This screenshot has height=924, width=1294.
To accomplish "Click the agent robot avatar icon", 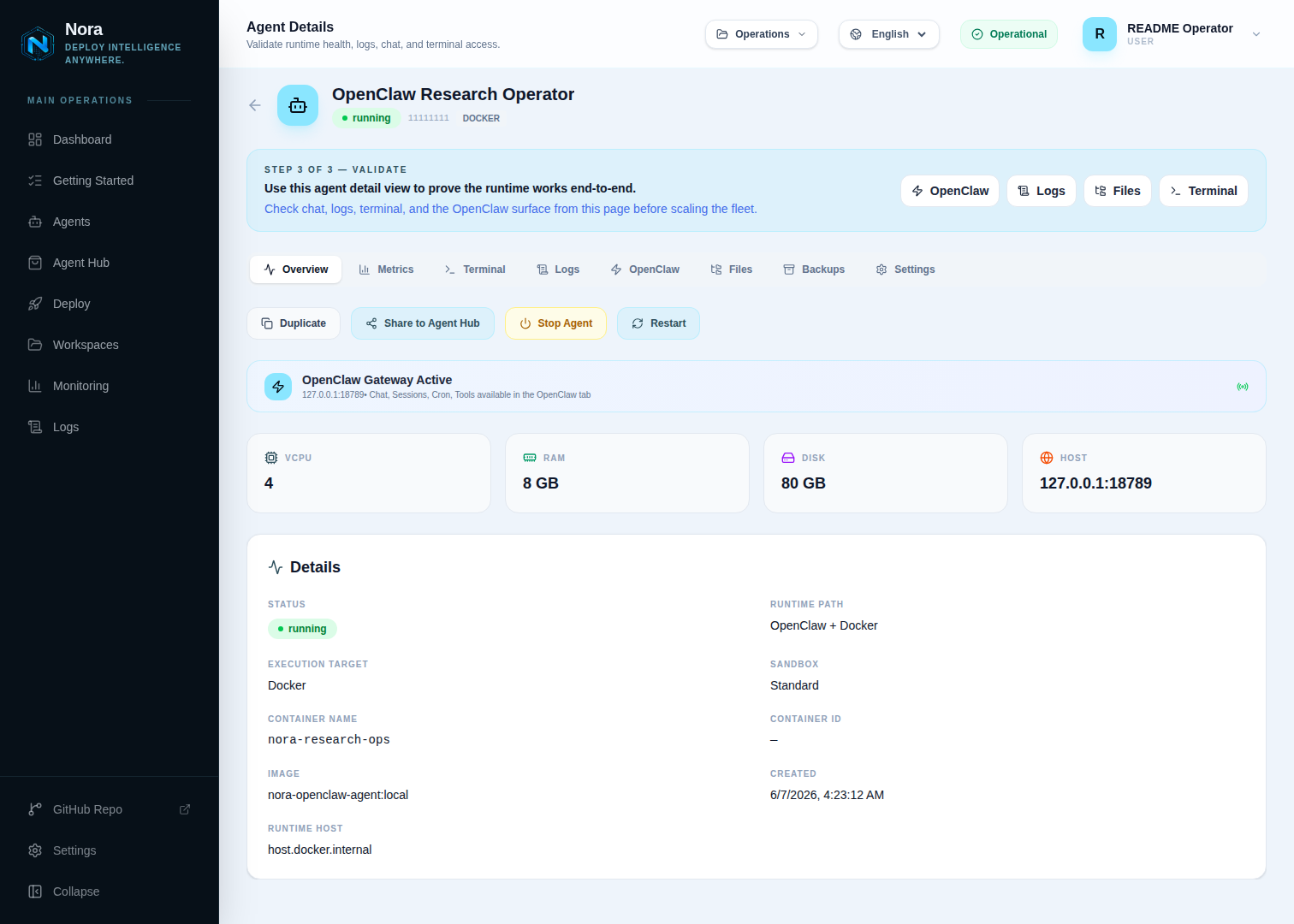I will click(x=298, y=105).
